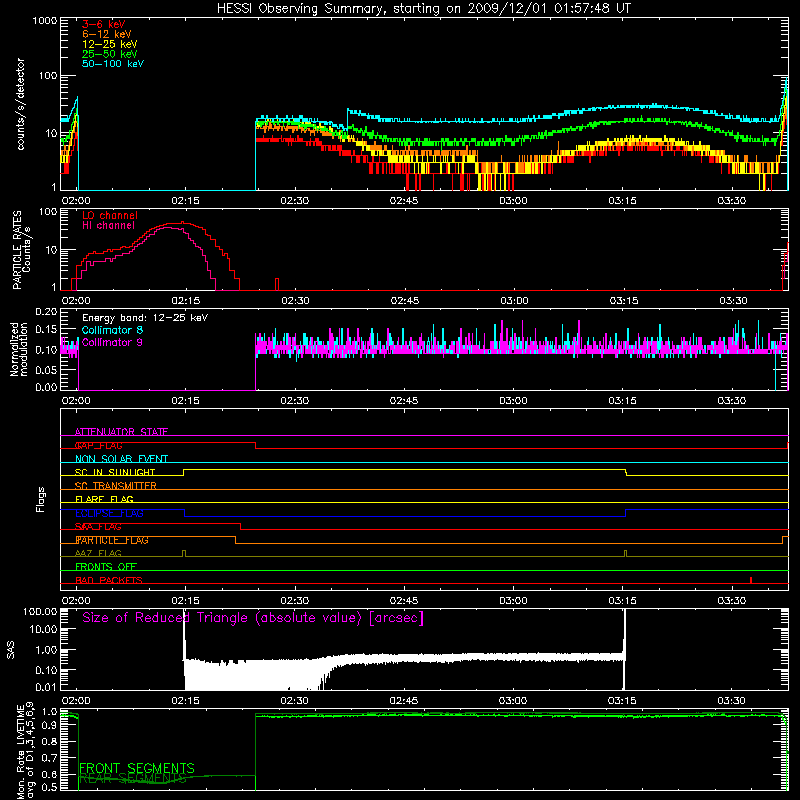Click the 'Energy band: 12-25 keV' label
This screenshot has height=800, width=800.
click(145, 318)
